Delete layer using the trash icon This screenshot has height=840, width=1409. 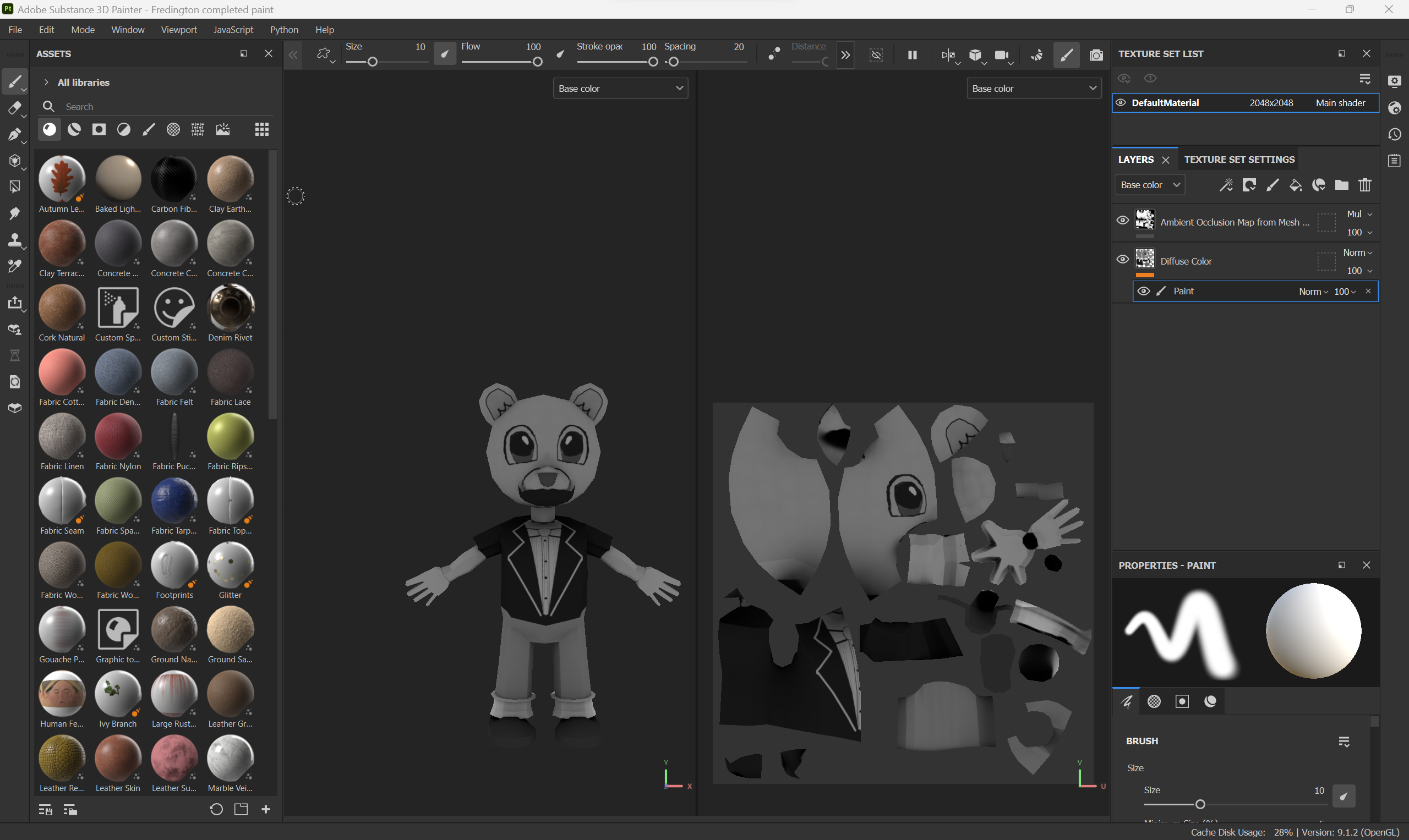pos(1365,185)
